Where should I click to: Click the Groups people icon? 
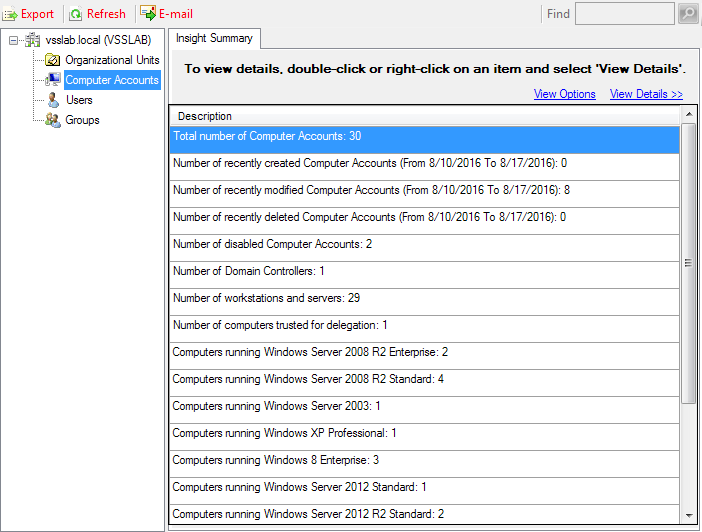point(53,120)
